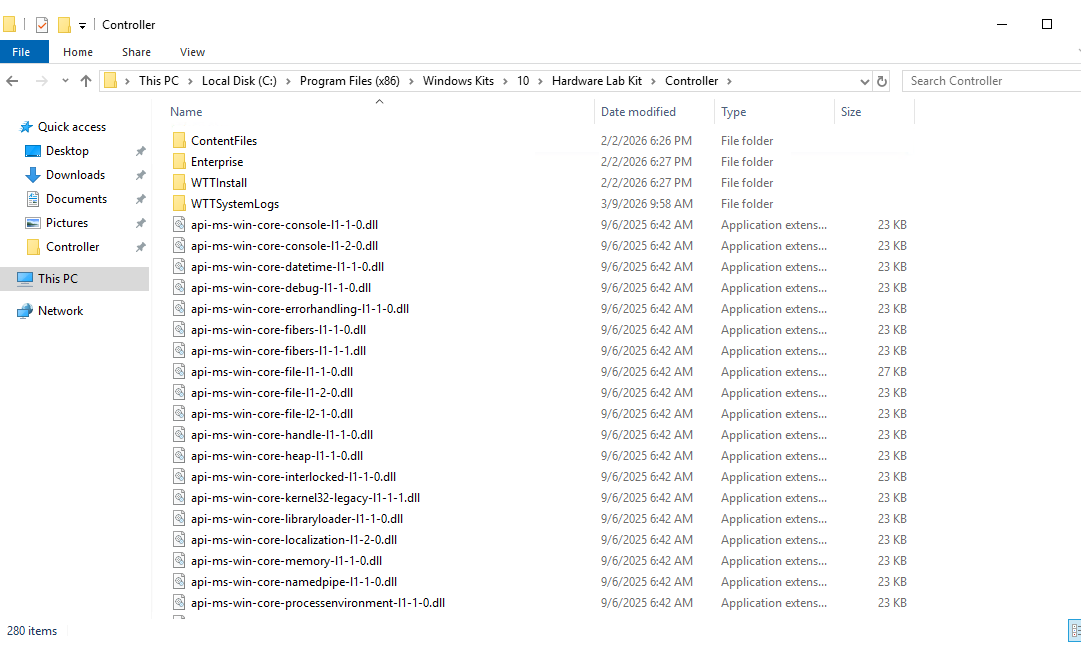Click the Search Controller input field
The width and height of the screenshot is (1081, 649).
993,81
